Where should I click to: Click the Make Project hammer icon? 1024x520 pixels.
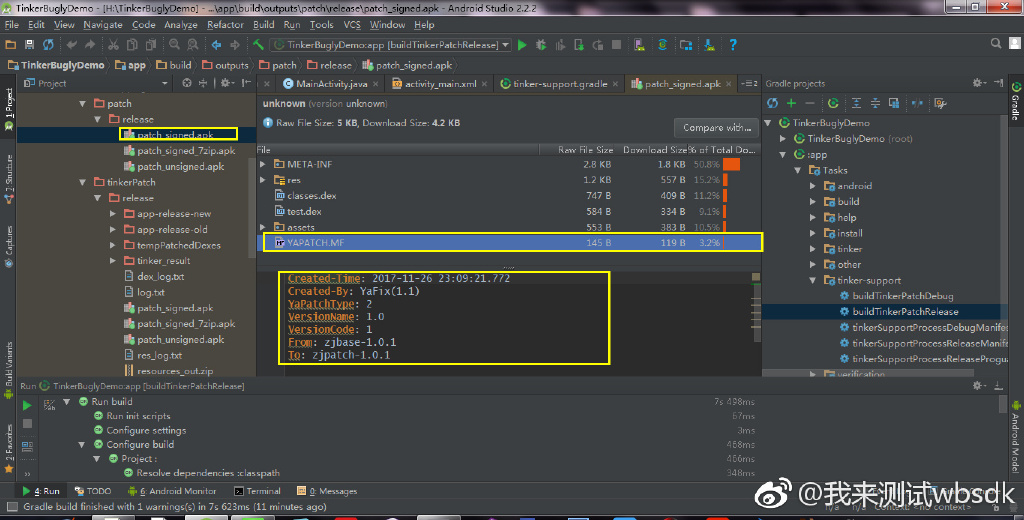tap(259, 44)
